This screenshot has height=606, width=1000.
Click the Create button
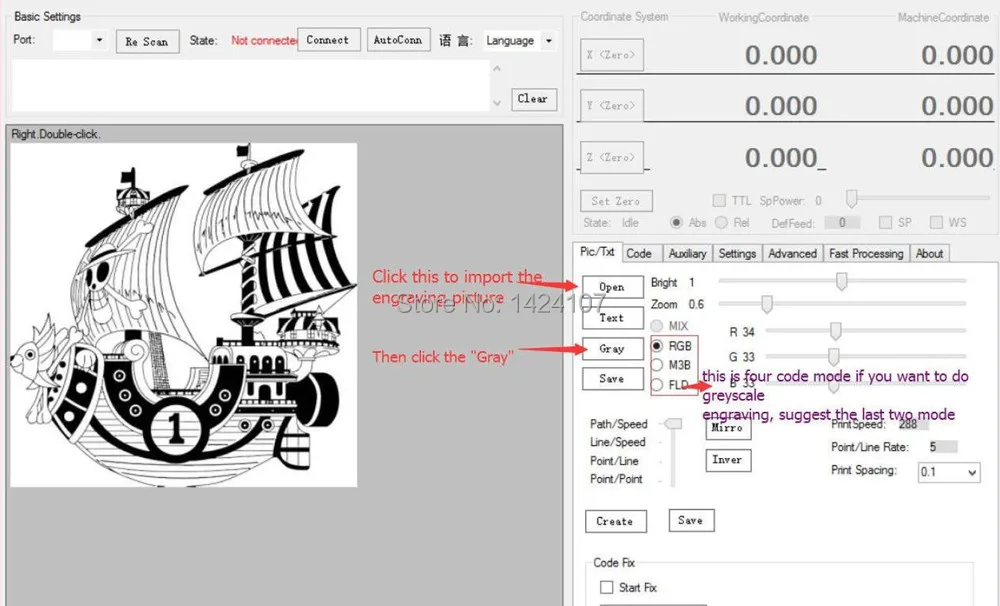click(616, 521)
